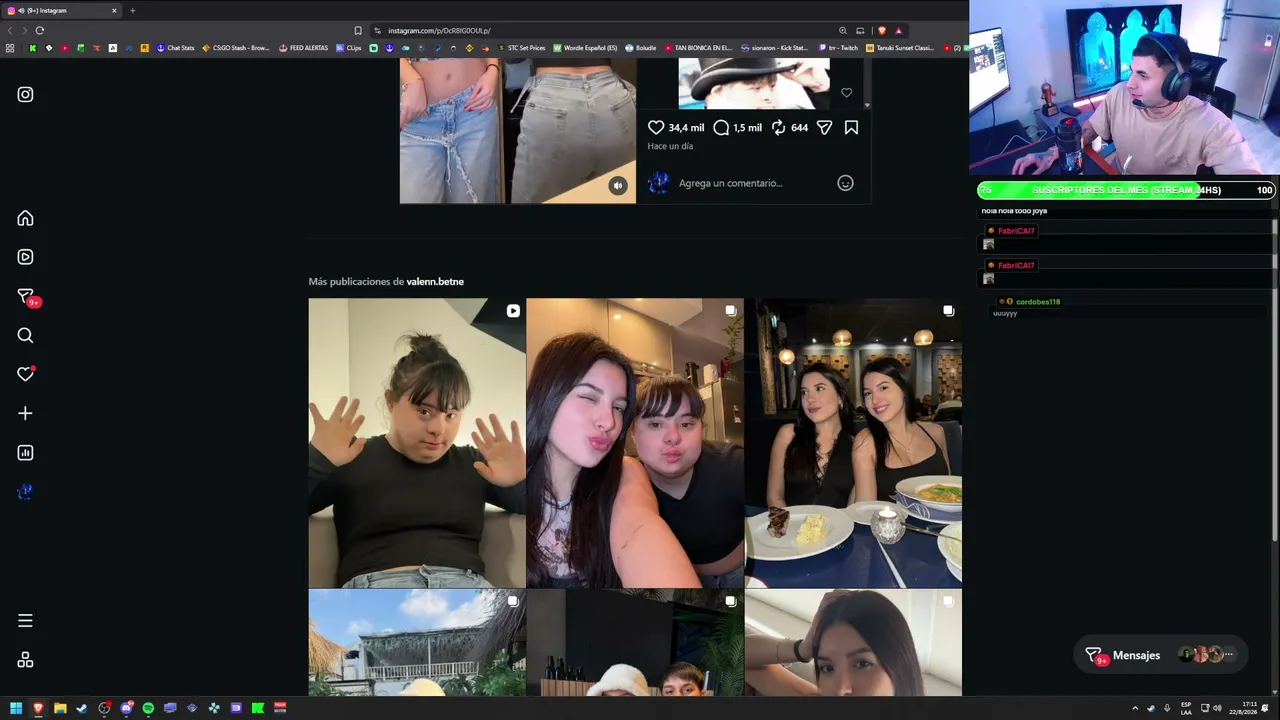The height and width of the screenshot is (720, 1280).
Task: Like the comment with small heart
Action: [x=846, y=93]
